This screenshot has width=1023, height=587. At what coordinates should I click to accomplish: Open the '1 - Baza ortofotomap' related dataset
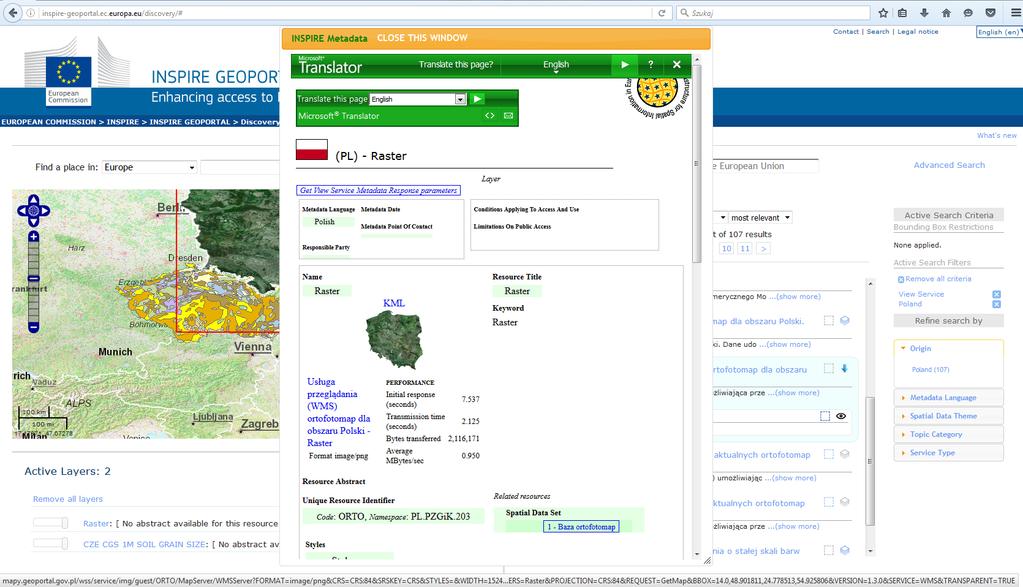tap(581, 526)
